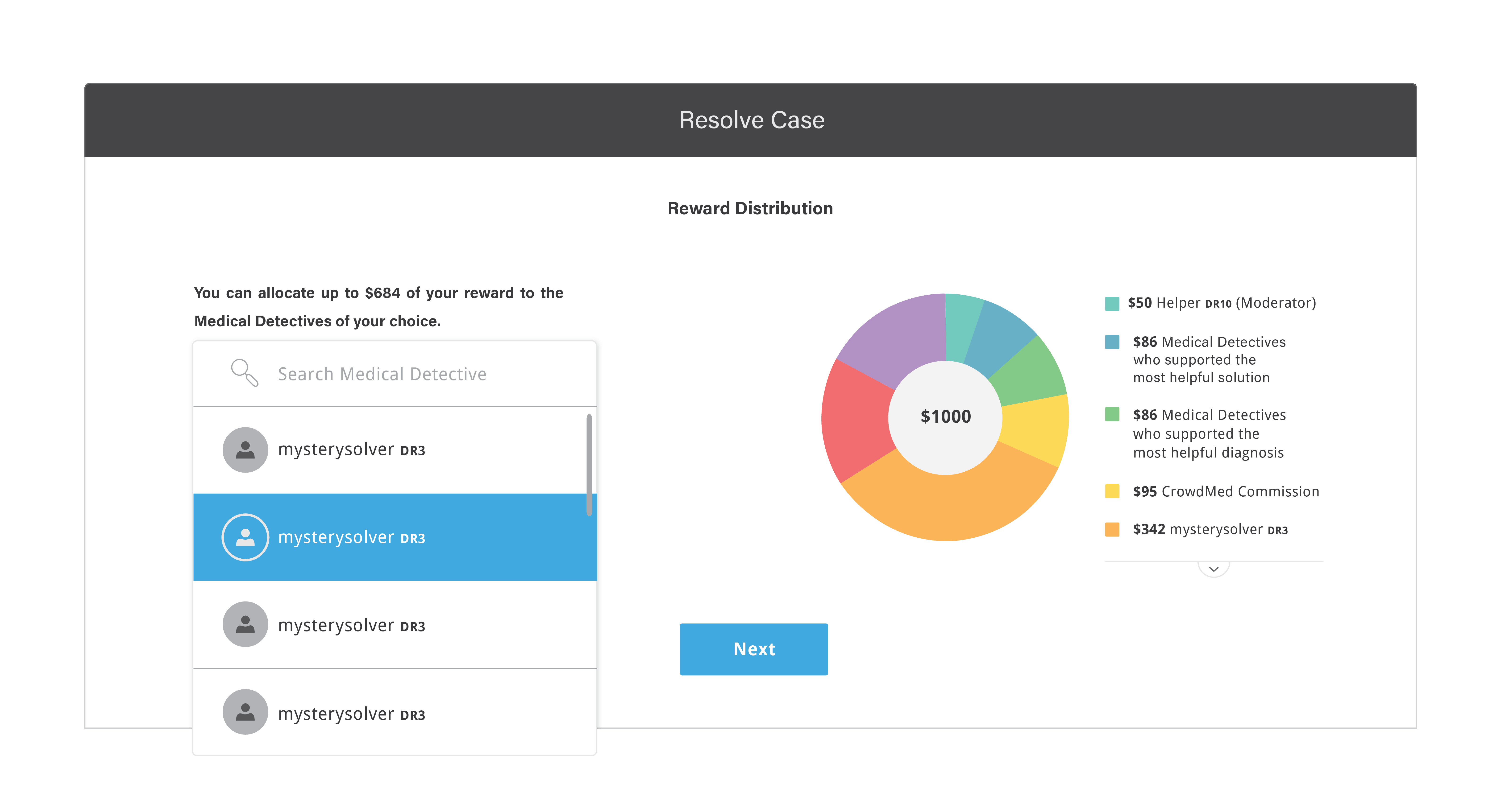
Task: Click the $1000 center of the donut chart
Action: click(946, 416)
